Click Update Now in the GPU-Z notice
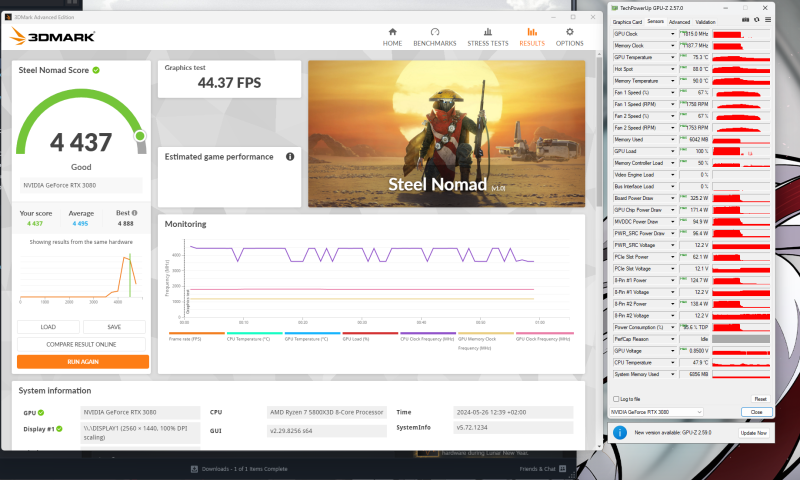Screen dimensions: 800x480 pos(754,433)
